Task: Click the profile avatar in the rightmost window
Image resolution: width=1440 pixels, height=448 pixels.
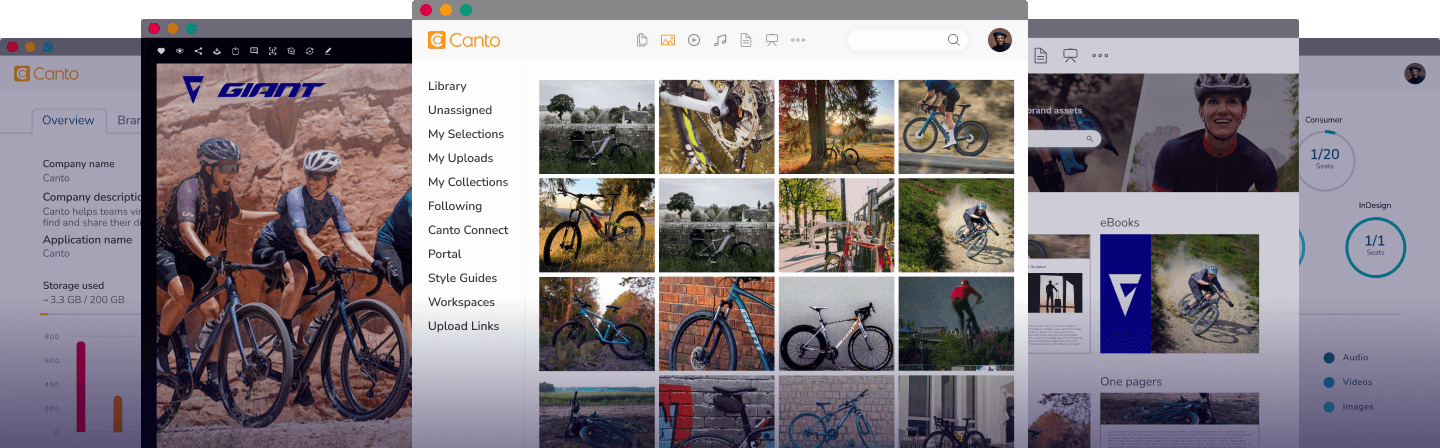Action: coord(1414,73)
